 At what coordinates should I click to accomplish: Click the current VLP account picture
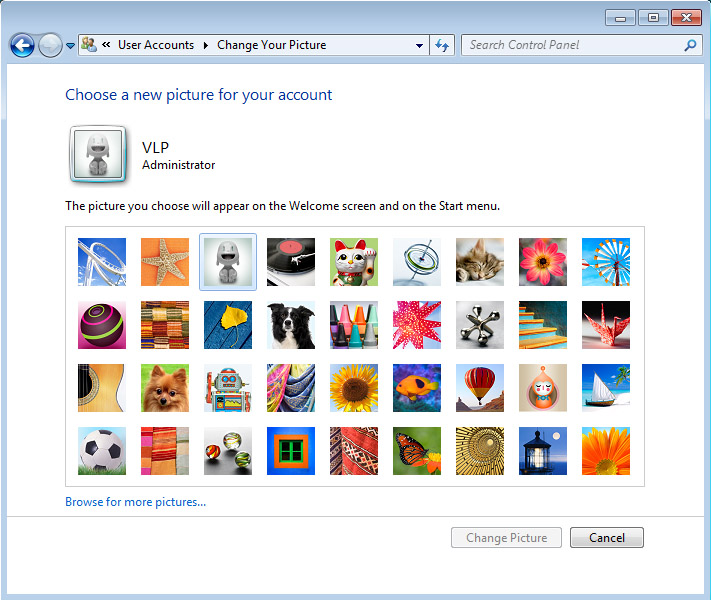[98, 154]
